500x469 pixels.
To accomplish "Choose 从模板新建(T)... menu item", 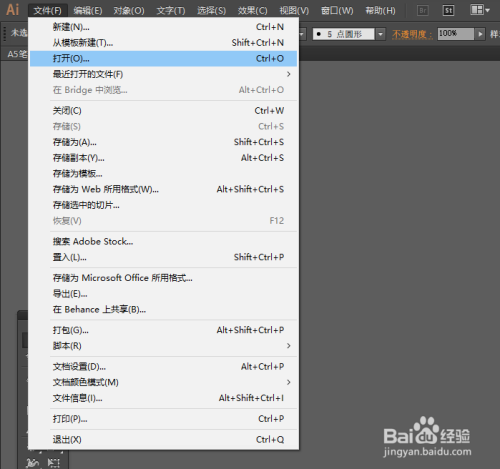I will pos(163,43).
